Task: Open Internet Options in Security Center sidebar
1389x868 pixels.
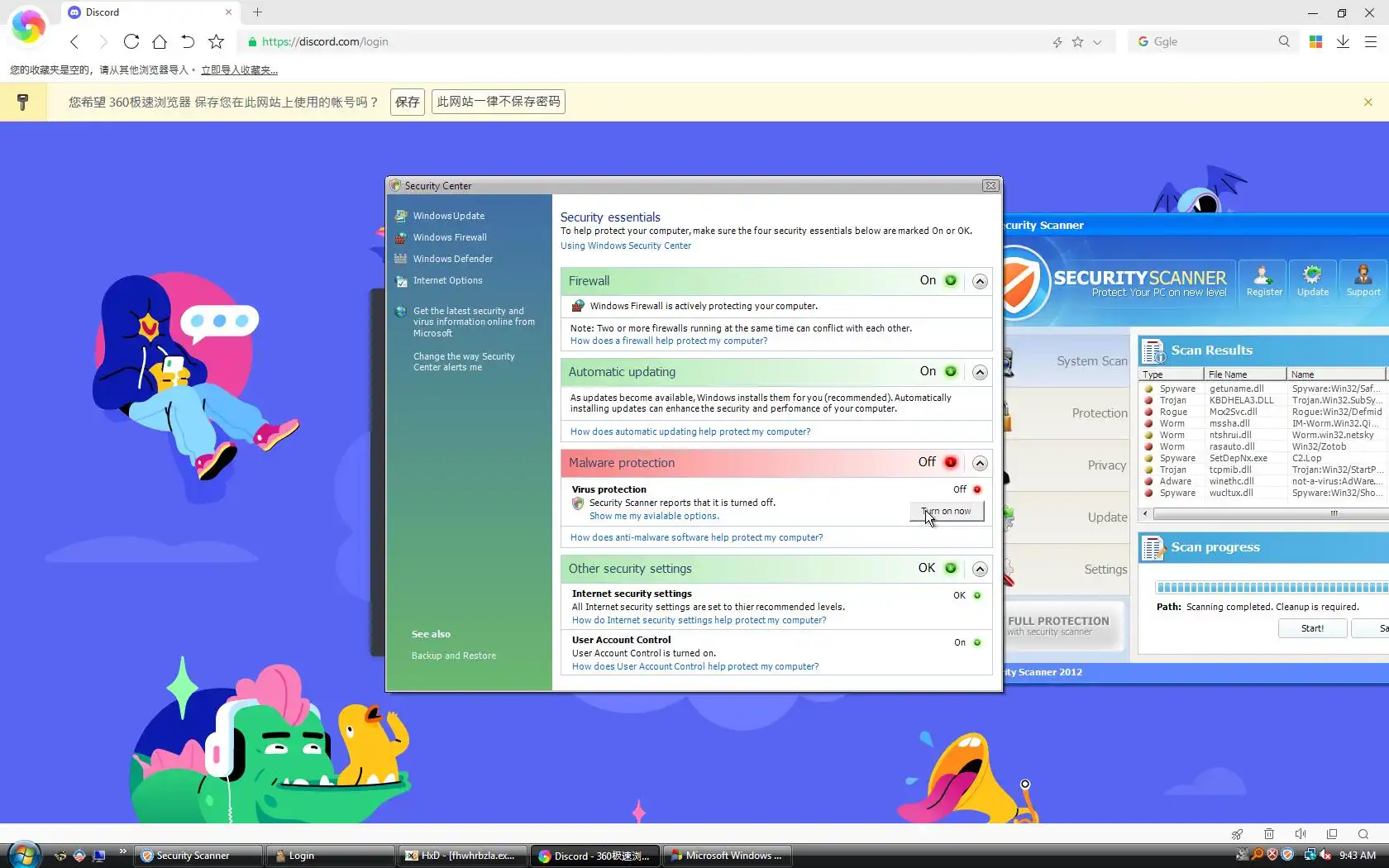Action: 447,280
